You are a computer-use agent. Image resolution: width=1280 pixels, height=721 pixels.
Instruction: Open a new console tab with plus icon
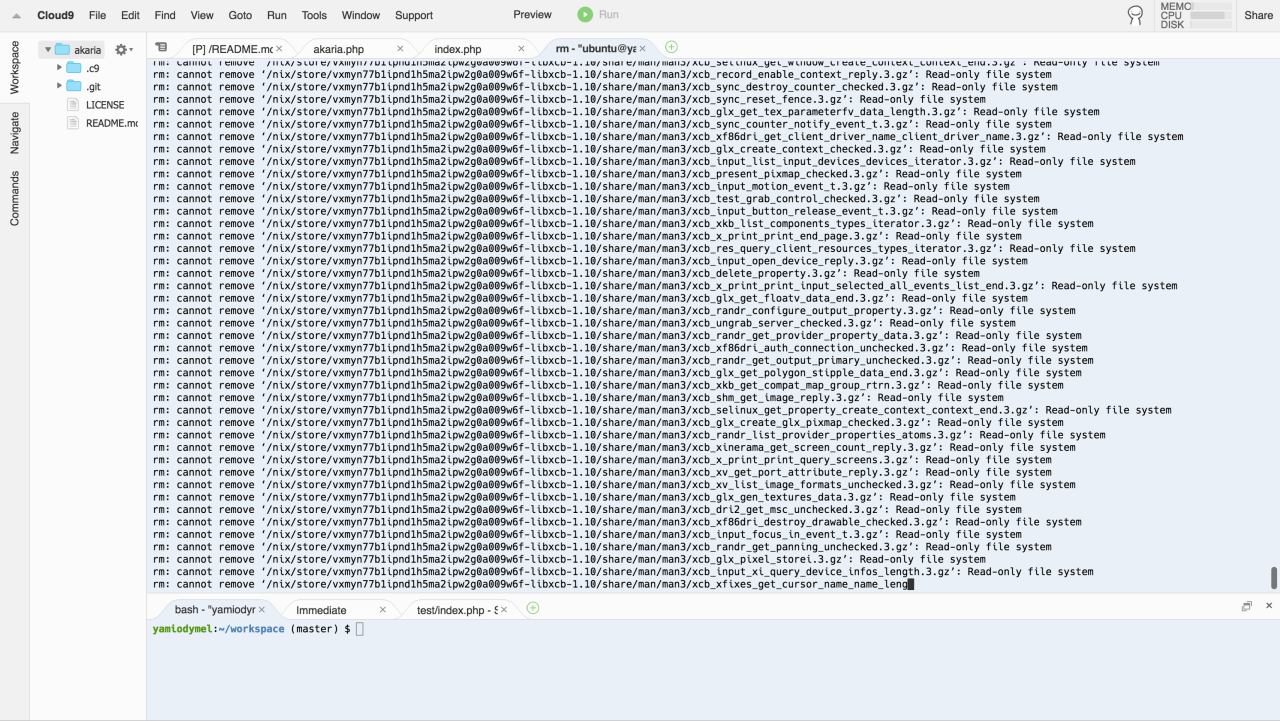point(533,608)
